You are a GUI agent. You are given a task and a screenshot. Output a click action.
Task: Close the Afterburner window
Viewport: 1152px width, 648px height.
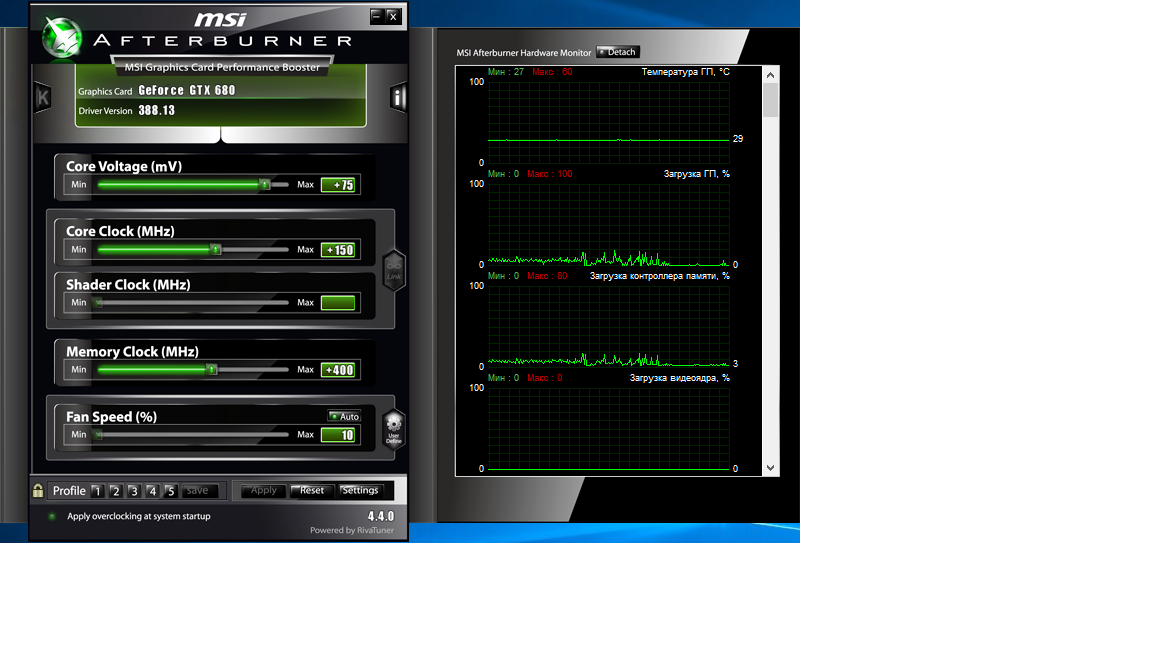click(x=393, y=15)
